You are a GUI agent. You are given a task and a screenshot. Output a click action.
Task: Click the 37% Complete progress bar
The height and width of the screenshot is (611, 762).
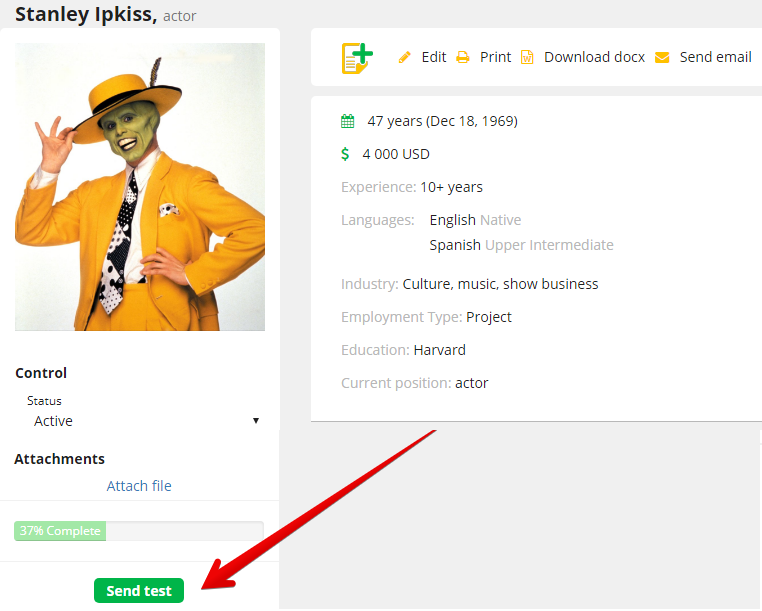pos(139,531)
